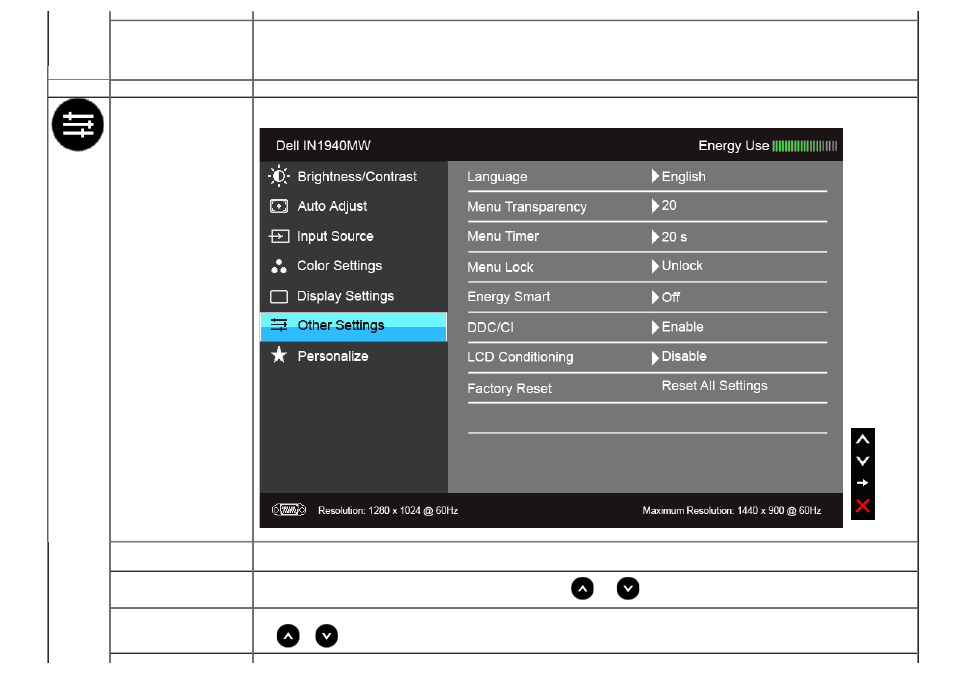Click the Dell IN1940MW title text
The image size is (954, 675).
pyautogui.click(x=323, y=145)
